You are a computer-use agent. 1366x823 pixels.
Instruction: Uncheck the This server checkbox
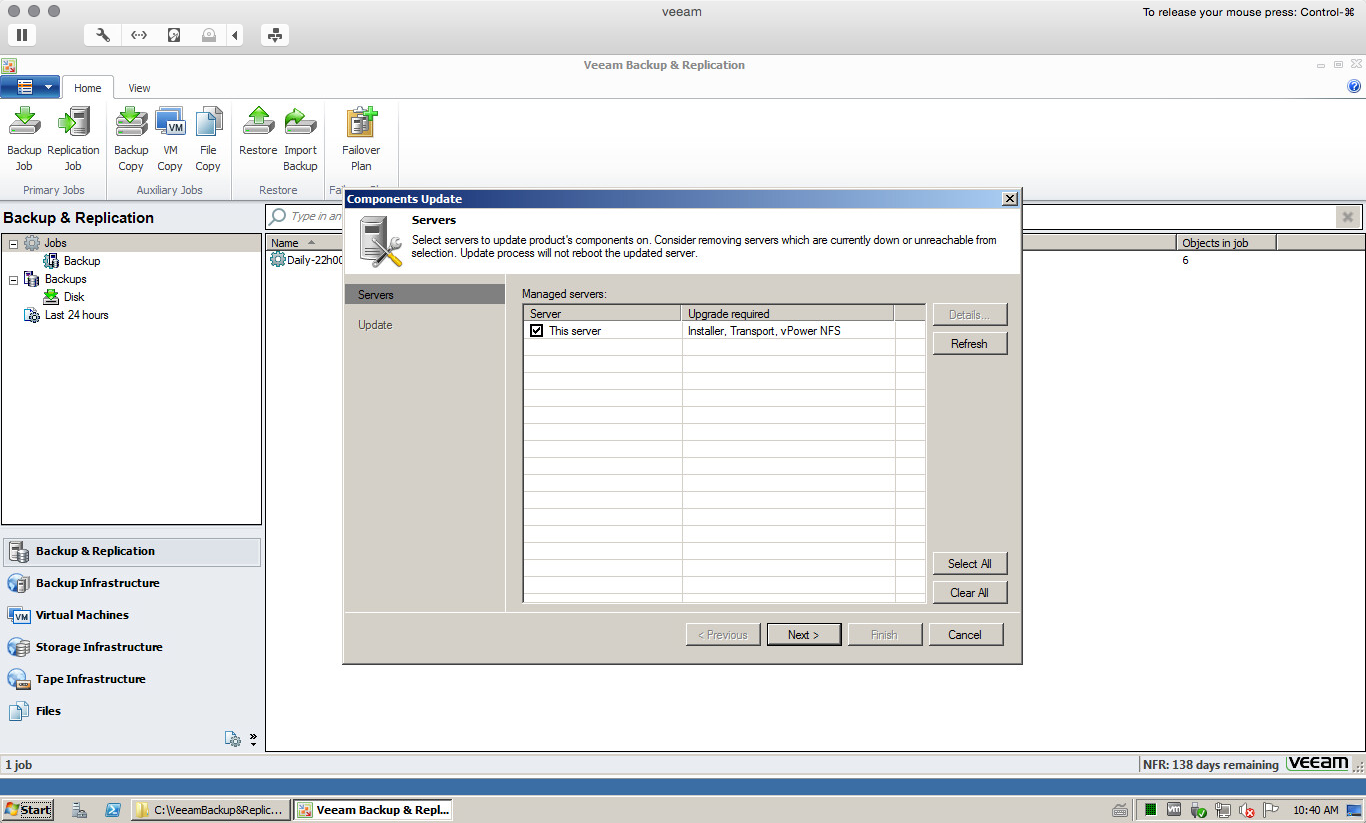tap(537, 331)
